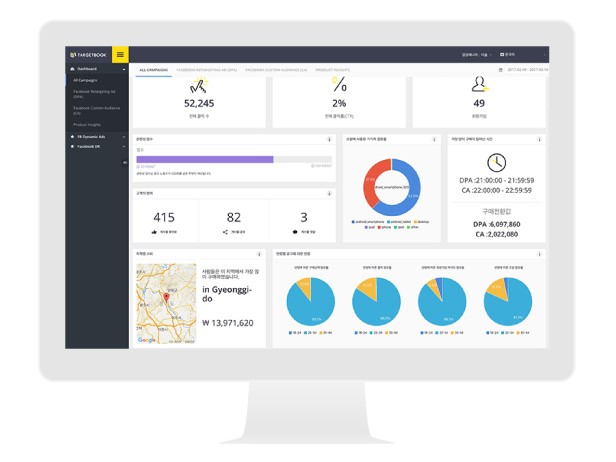Click the purple relevance score progress bar
Viewport: 616px width, 462px height.
click(205, 159)
